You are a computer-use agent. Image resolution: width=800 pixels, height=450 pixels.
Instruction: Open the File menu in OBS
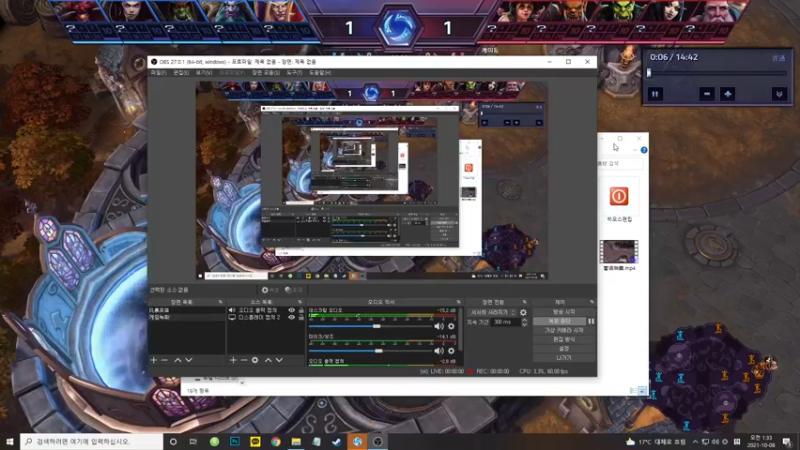coord(158,73)
